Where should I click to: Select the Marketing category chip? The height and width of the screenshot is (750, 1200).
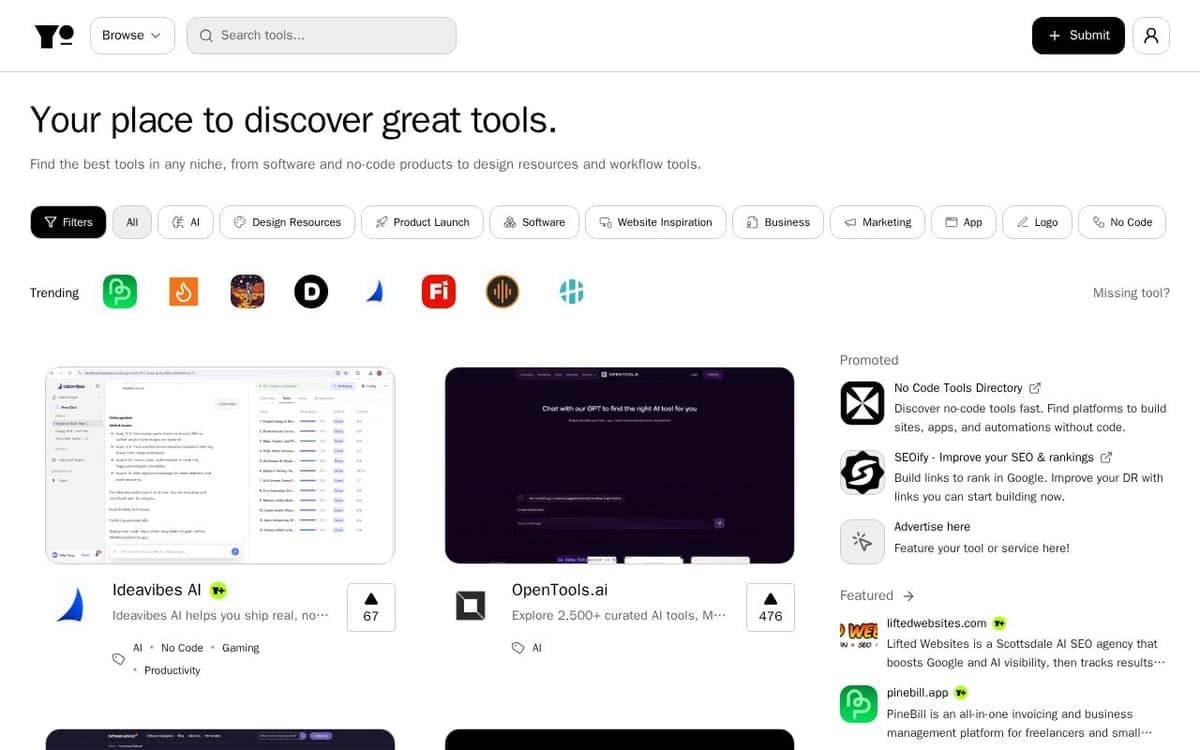[x=877, y=222]
